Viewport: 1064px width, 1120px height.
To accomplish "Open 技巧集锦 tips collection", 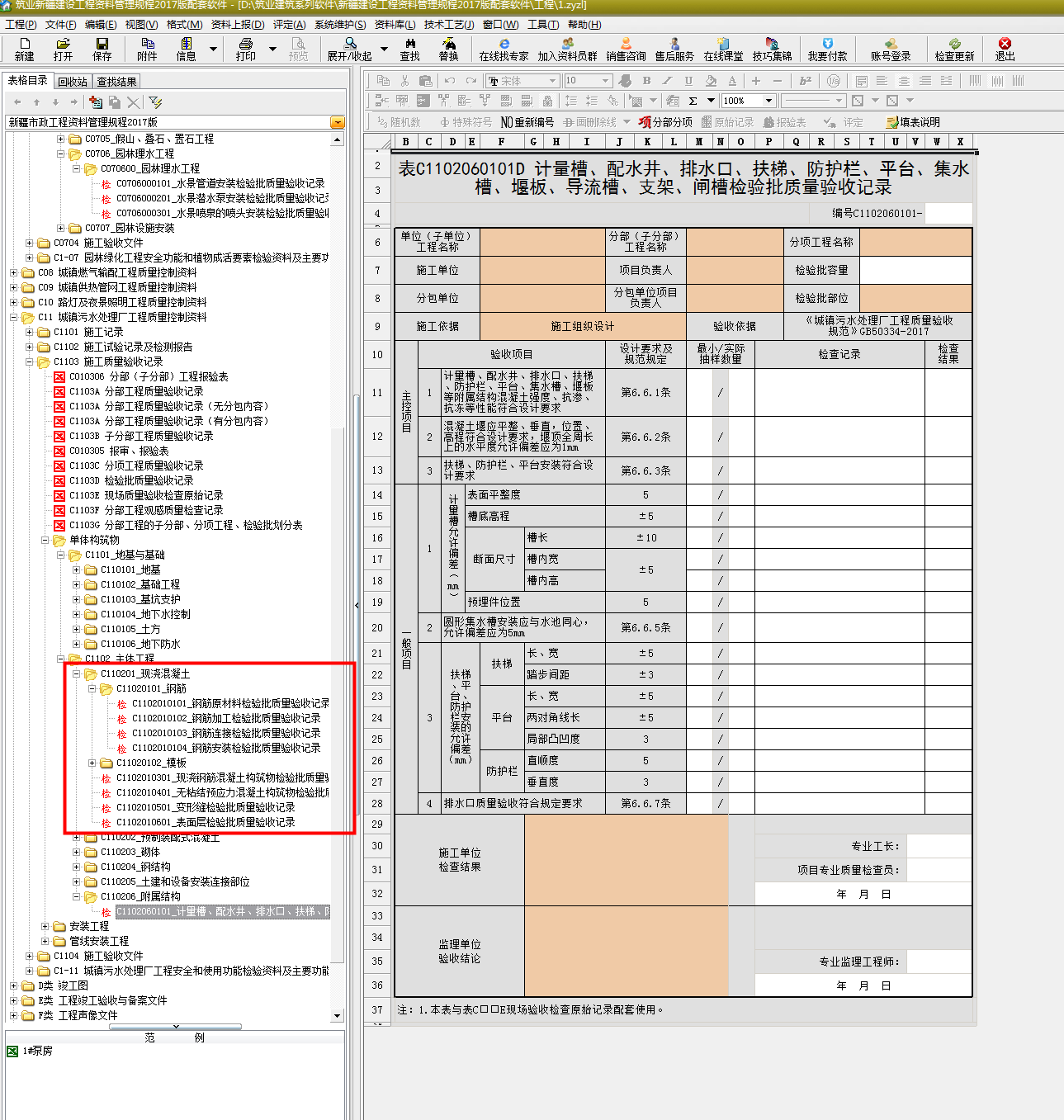I will point(772,49).
